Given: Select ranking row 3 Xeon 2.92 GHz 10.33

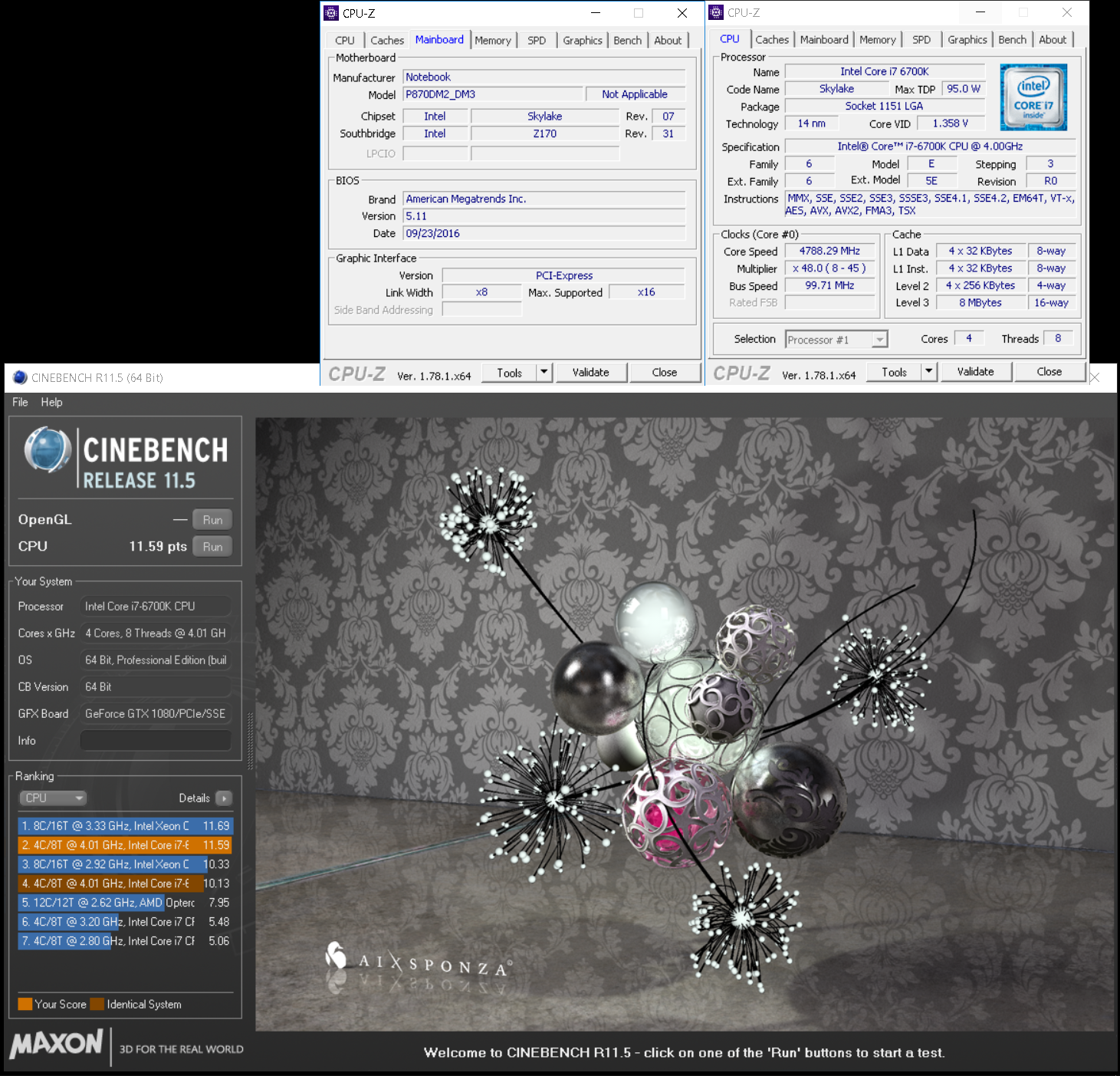Looking at the screenshot, I should click(125, 864).
